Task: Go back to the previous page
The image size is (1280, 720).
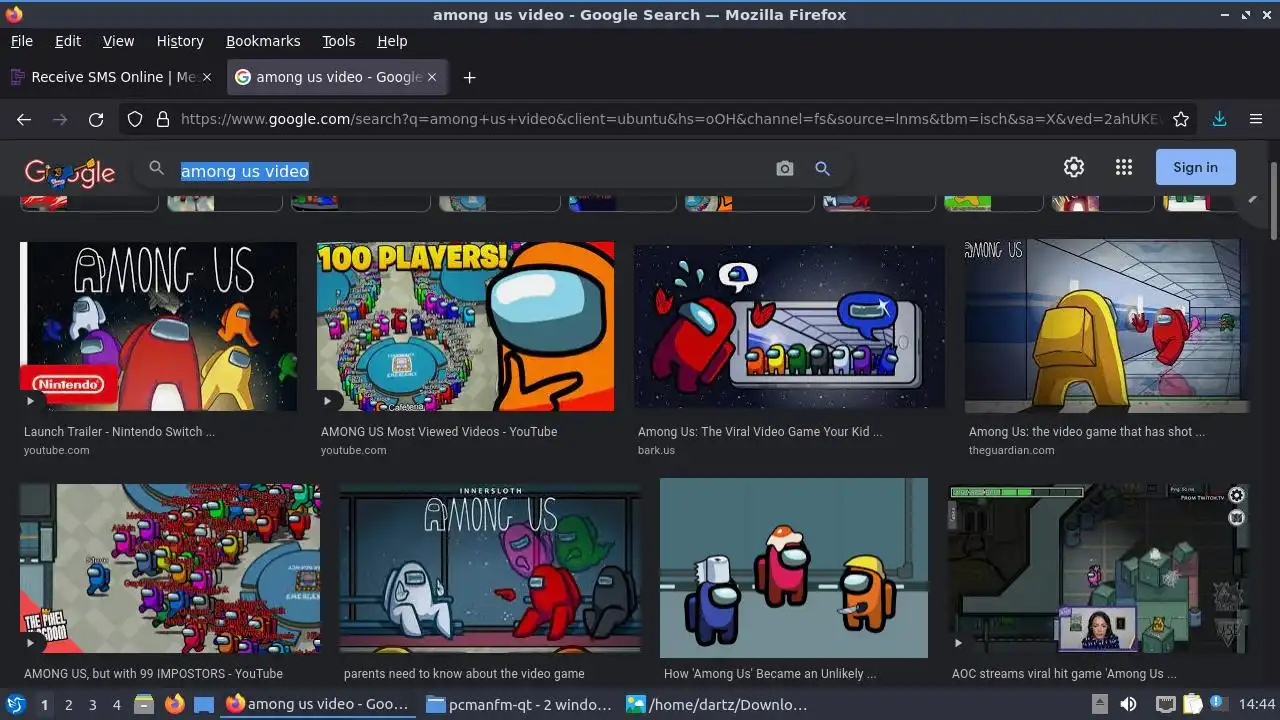Action: point(24,119)
